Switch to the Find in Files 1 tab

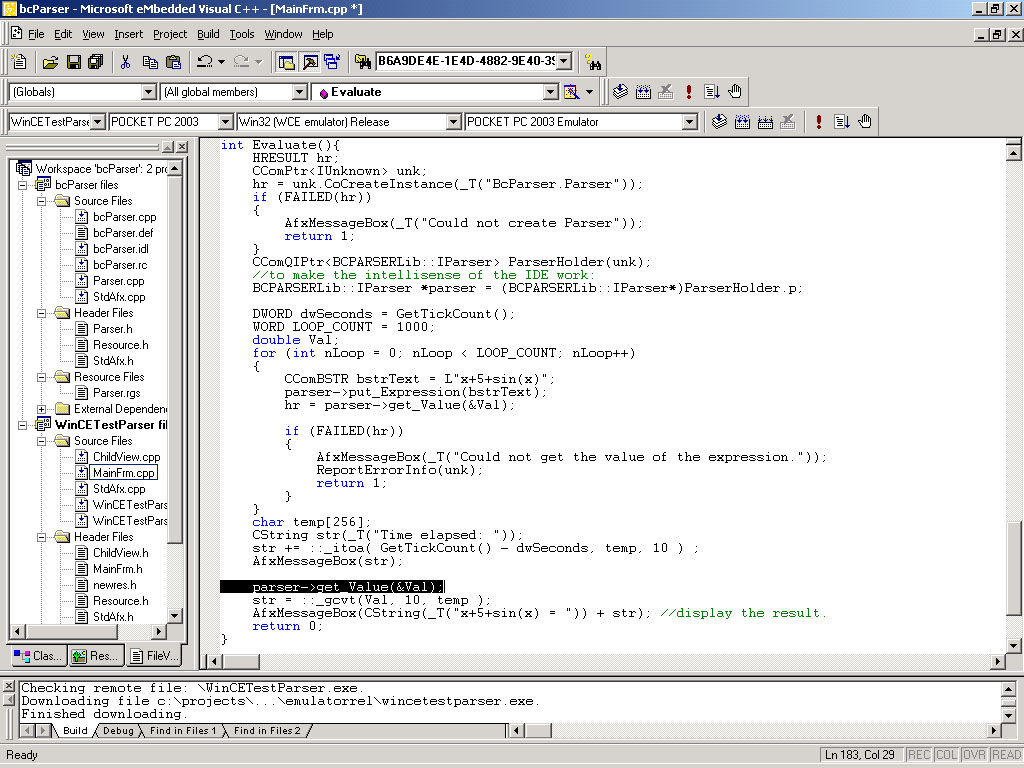click(184, 731)
